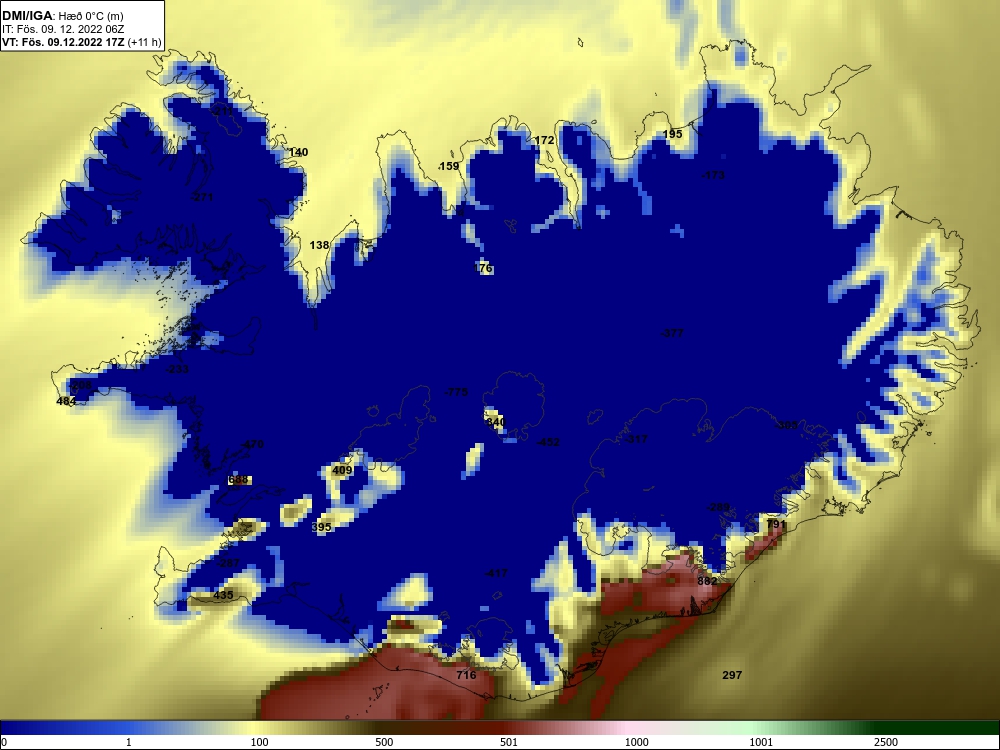The image size is (1000, 750).
Task: Click the map value '172' on the north coast
Action: (544, 140)
